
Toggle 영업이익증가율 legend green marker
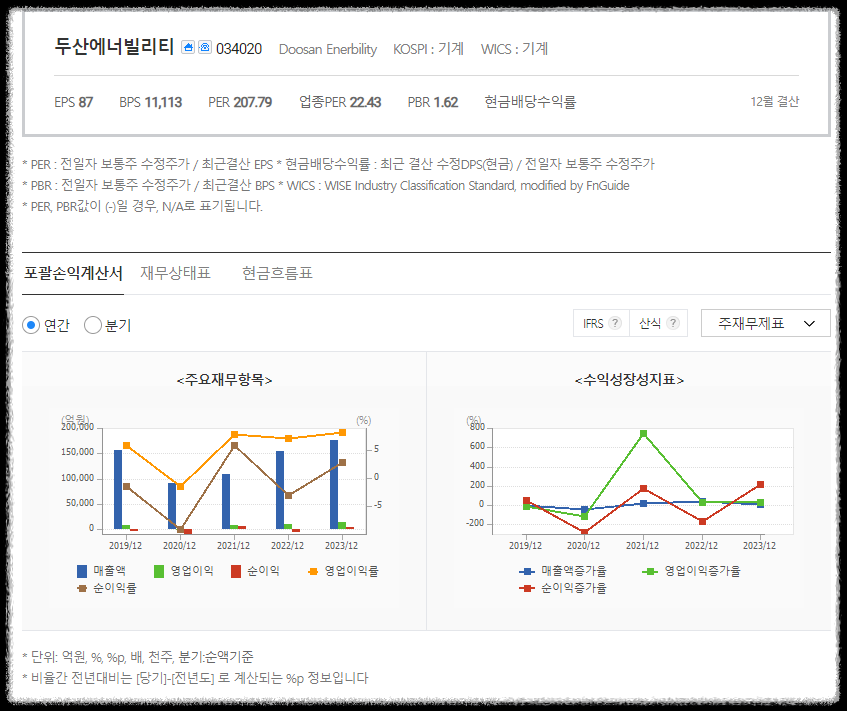[650, 571]
